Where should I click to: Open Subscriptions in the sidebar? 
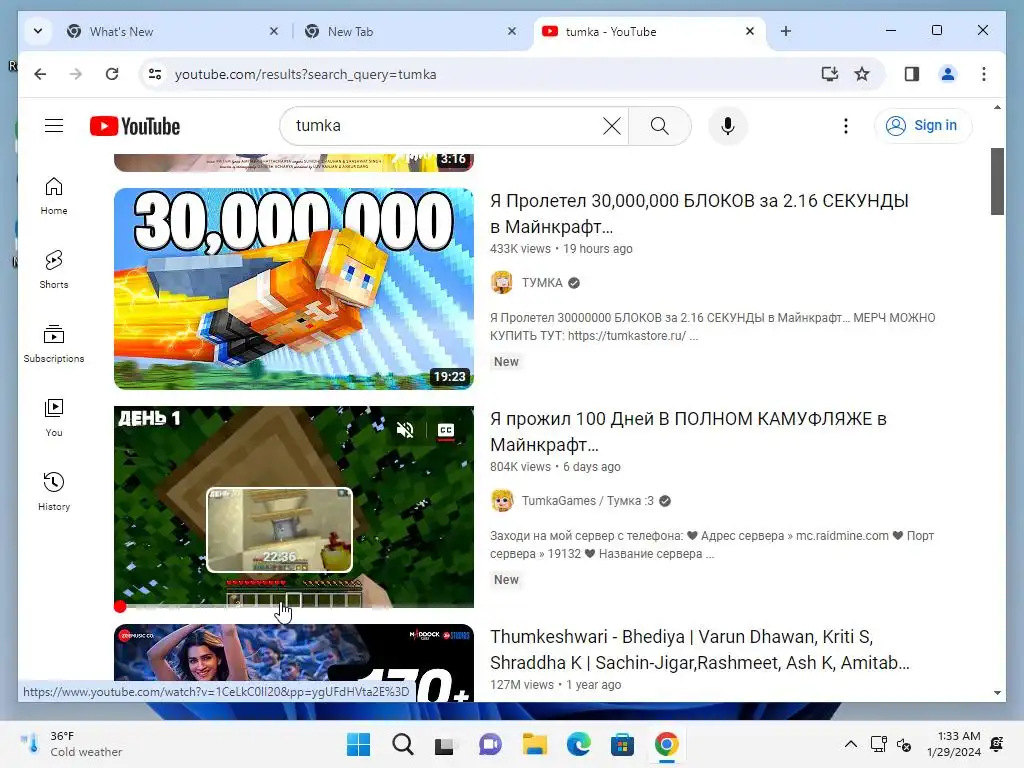click(x=54, y=344)
